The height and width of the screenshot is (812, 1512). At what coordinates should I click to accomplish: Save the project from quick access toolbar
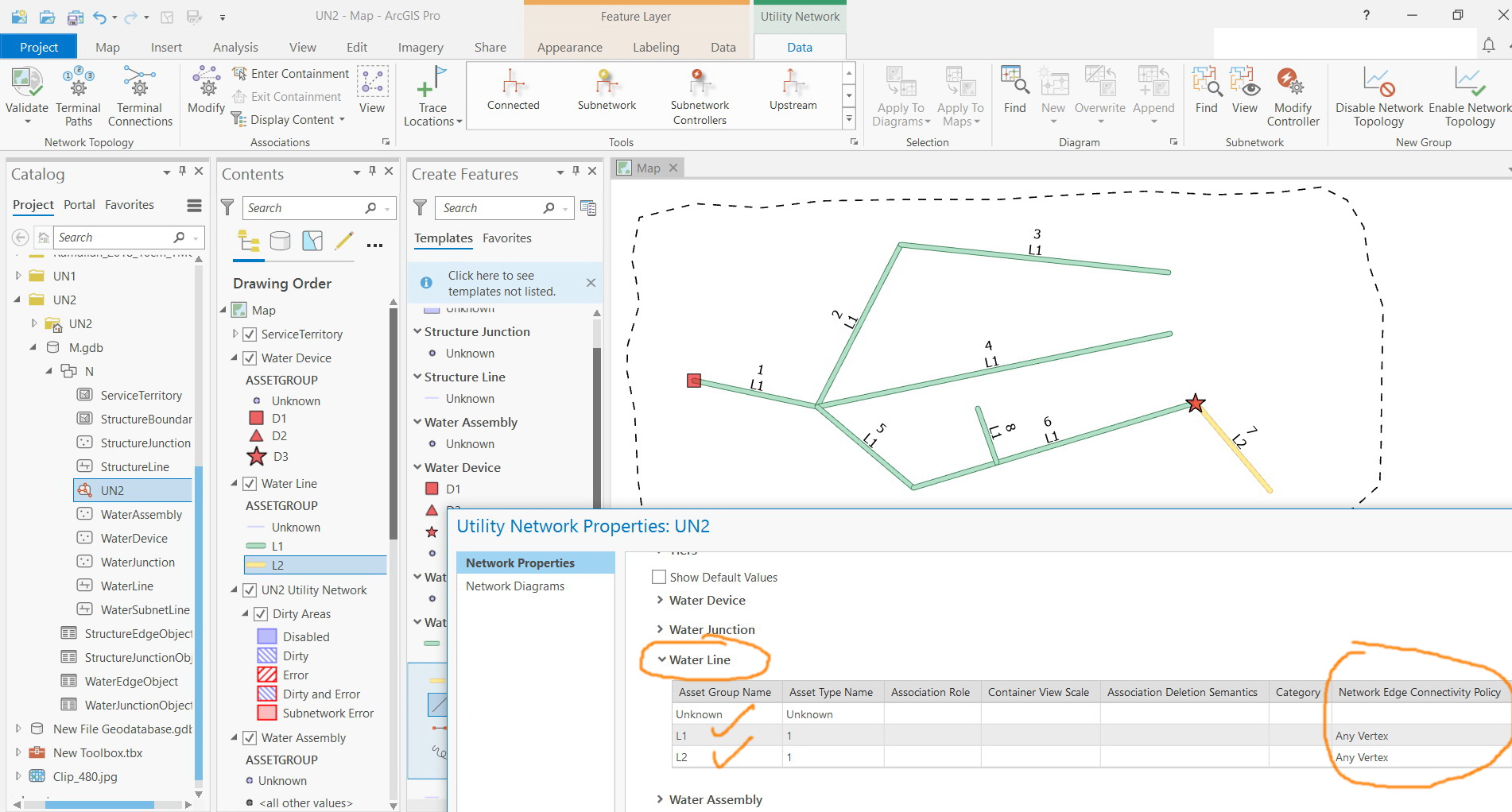76,17
